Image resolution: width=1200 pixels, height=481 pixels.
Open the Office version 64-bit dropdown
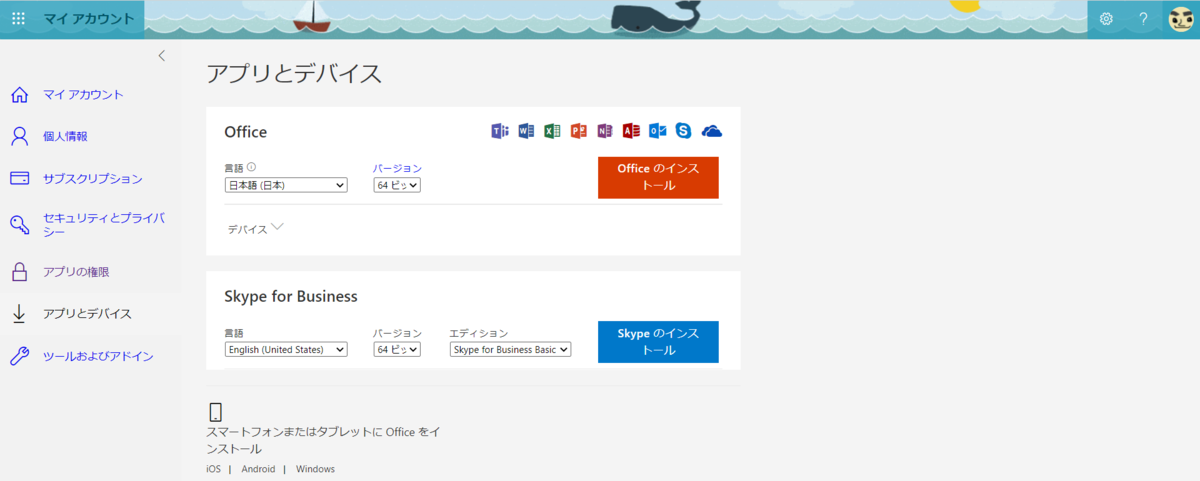(397, 185)
